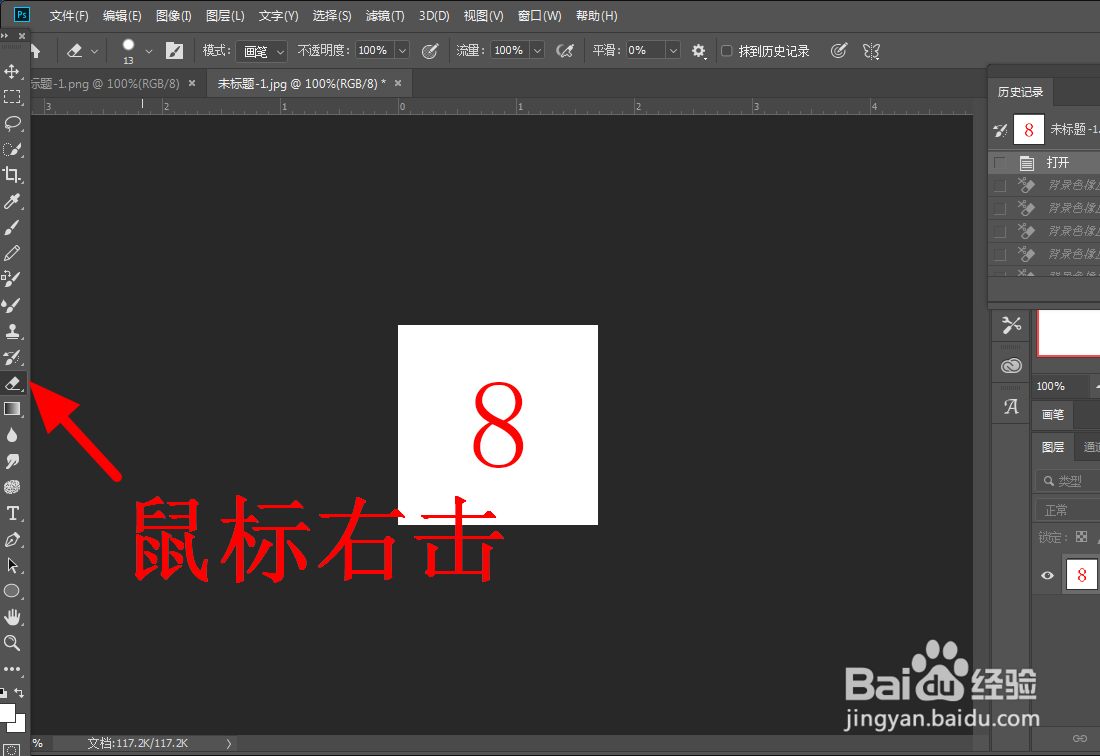Click the 未标题-1 snapshot thumbnail in History
1100x756 pixels.
point(1028,129)
